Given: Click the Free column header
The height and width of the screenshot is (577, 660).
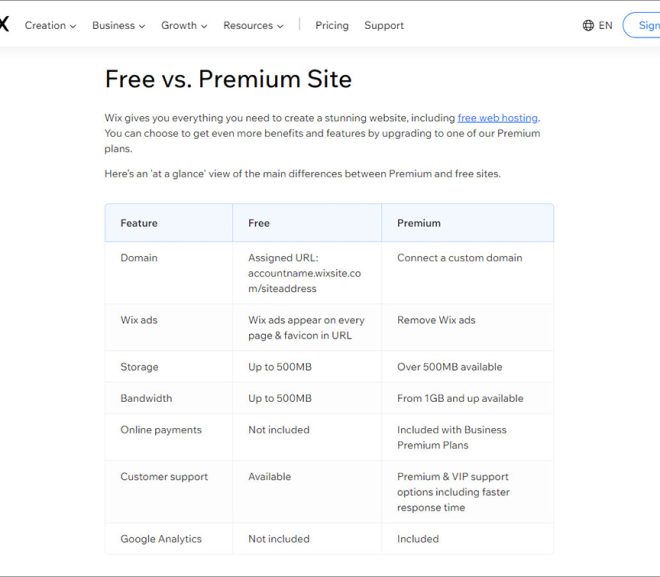Looking at the screenshot, I should click(x=259, y=223).
